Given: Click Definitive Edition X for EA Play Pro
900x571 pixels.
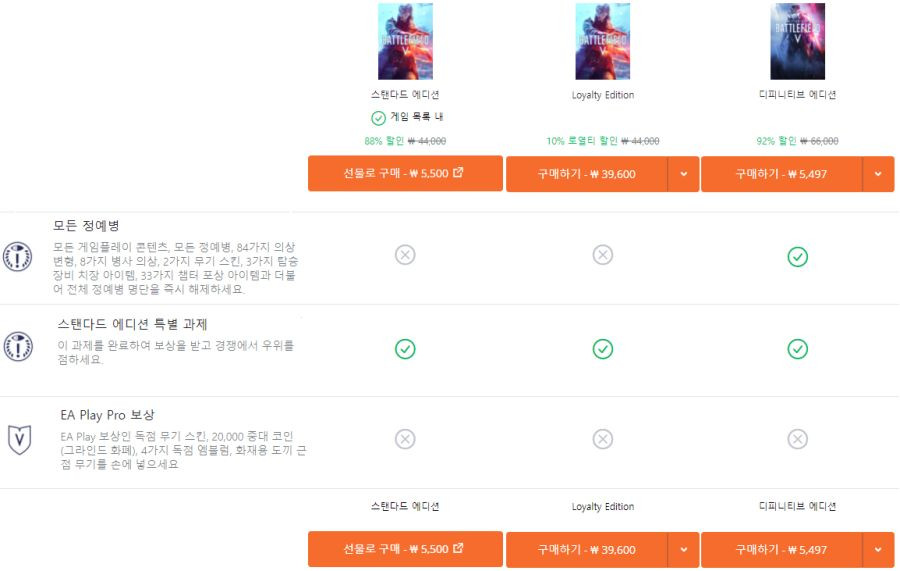Looking at the screenshot, I should [x=797, y=439].
